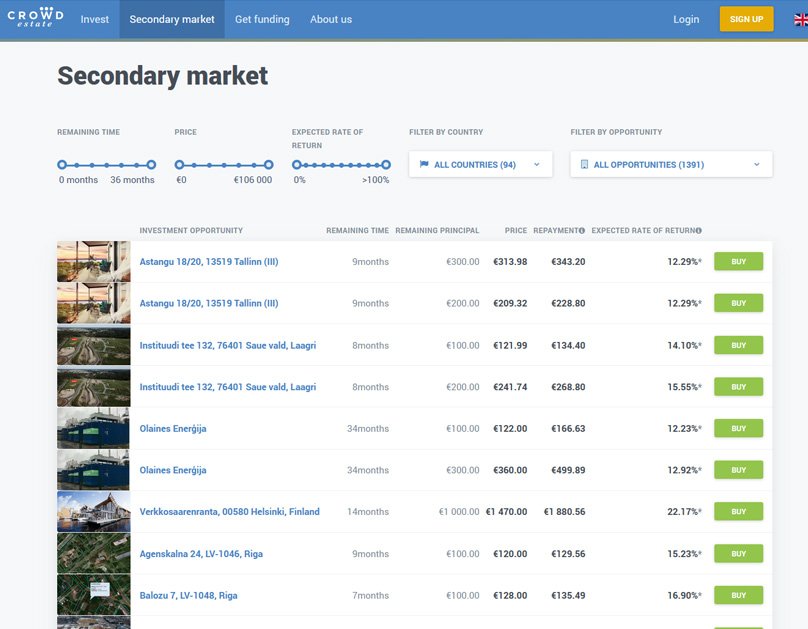808x629 pixels.
Task: Expand the All Opportunities (1391) dropdown
Action: [x=671, y=165]
